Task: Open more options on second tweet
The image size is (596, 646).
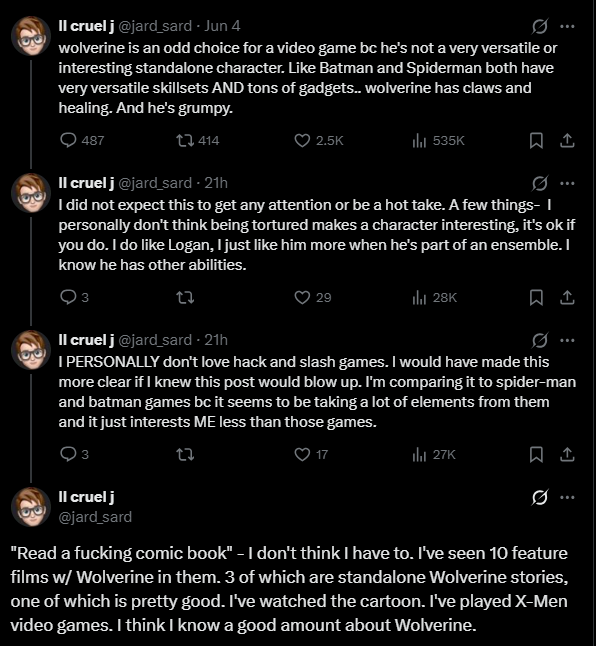Action: 568,183
